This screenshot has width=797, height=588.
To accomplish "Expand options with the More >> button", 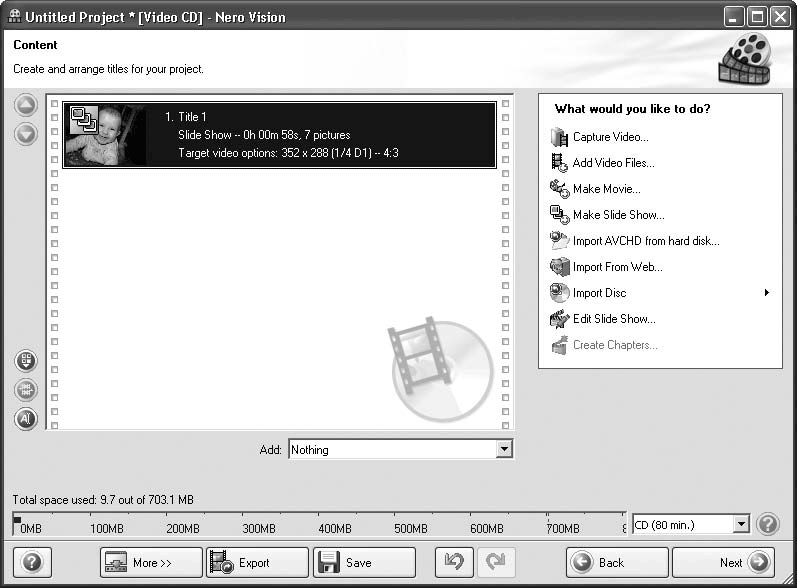I will click(151, 562).
